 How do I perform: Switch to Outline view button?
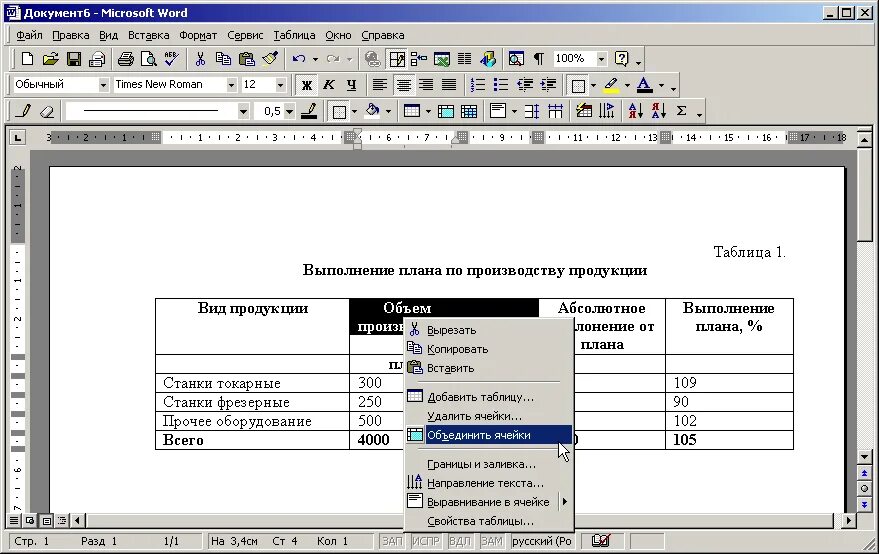click(x=62, y=521)
